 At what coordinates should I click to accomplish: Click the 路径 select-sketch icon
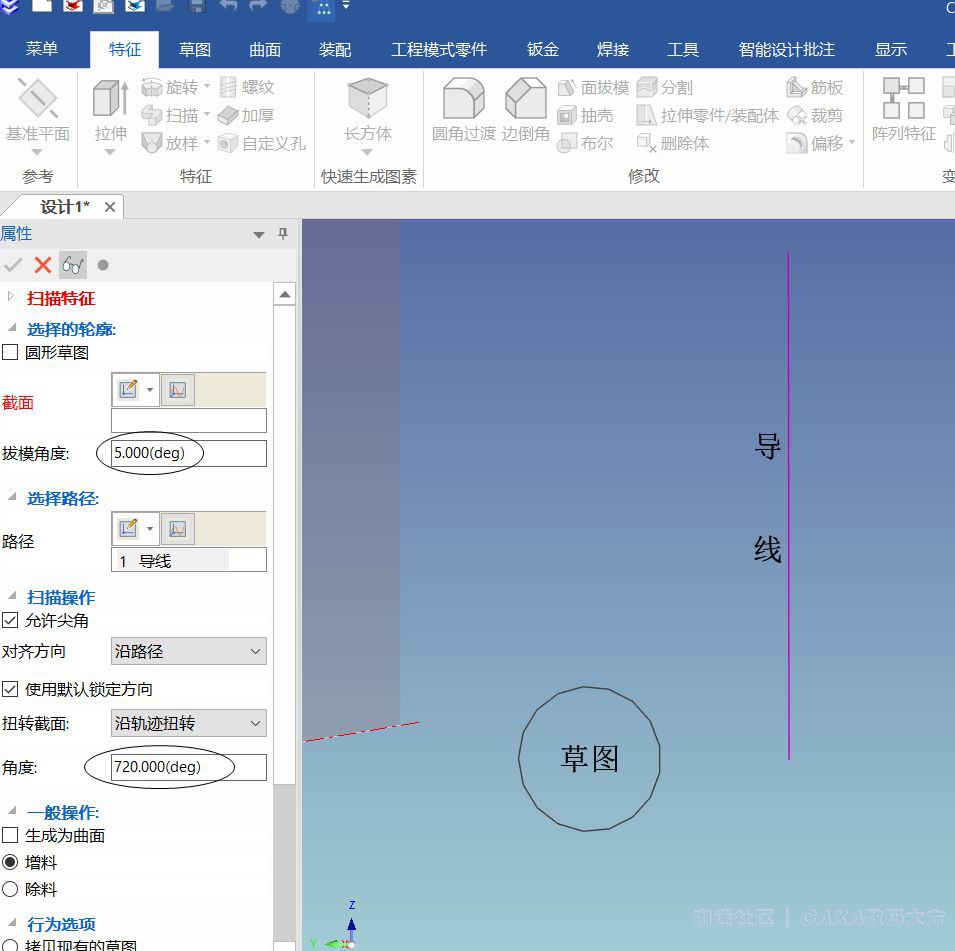(177, 528)
